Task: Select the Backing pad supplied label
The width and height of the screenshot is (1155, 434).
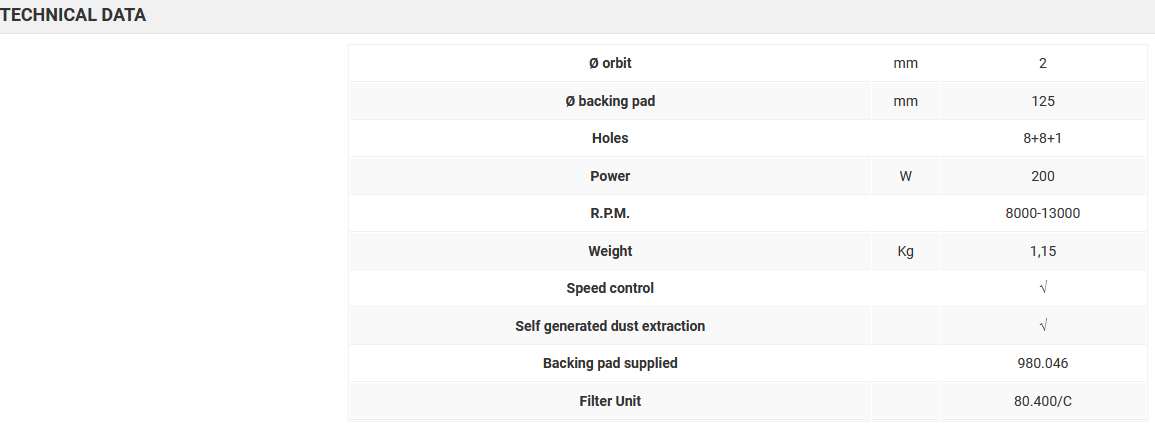Action: [x=610, y=363]
